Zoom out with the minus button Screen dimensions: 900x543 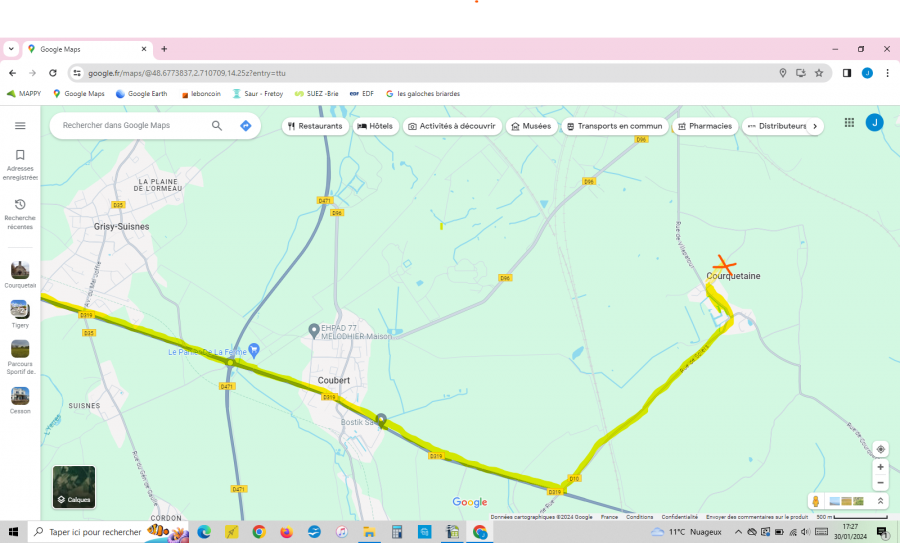click(880, 483)
